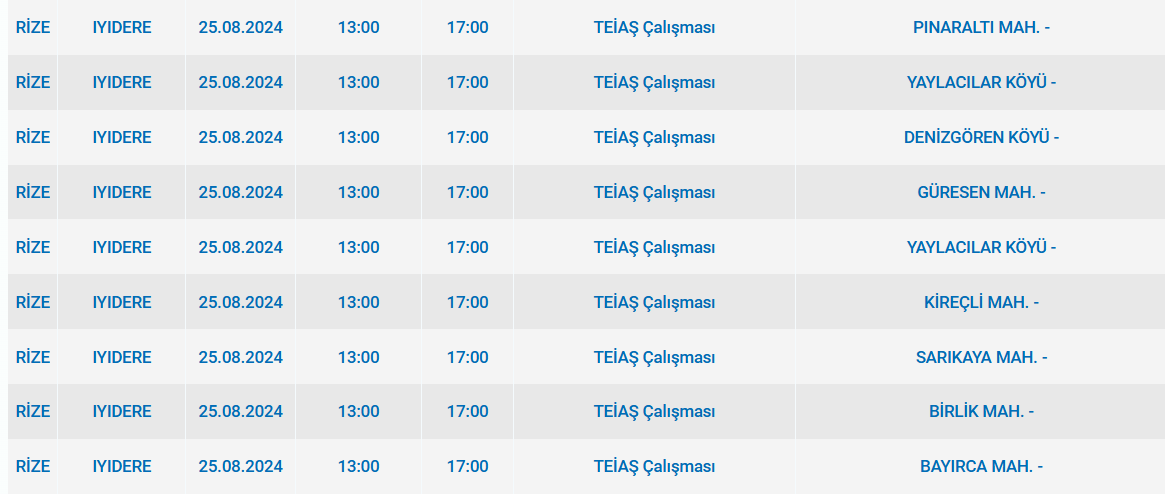Viewport: 1165px width, 494px height.
Task: Click RİZE in the Bayırca row
Action: tap(33, 466)
